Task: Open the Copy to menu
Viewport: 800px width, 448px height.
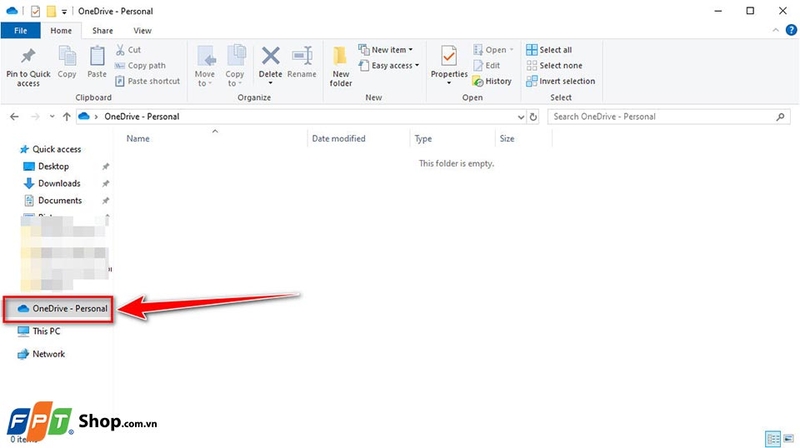Action: (x=235, y=65)
